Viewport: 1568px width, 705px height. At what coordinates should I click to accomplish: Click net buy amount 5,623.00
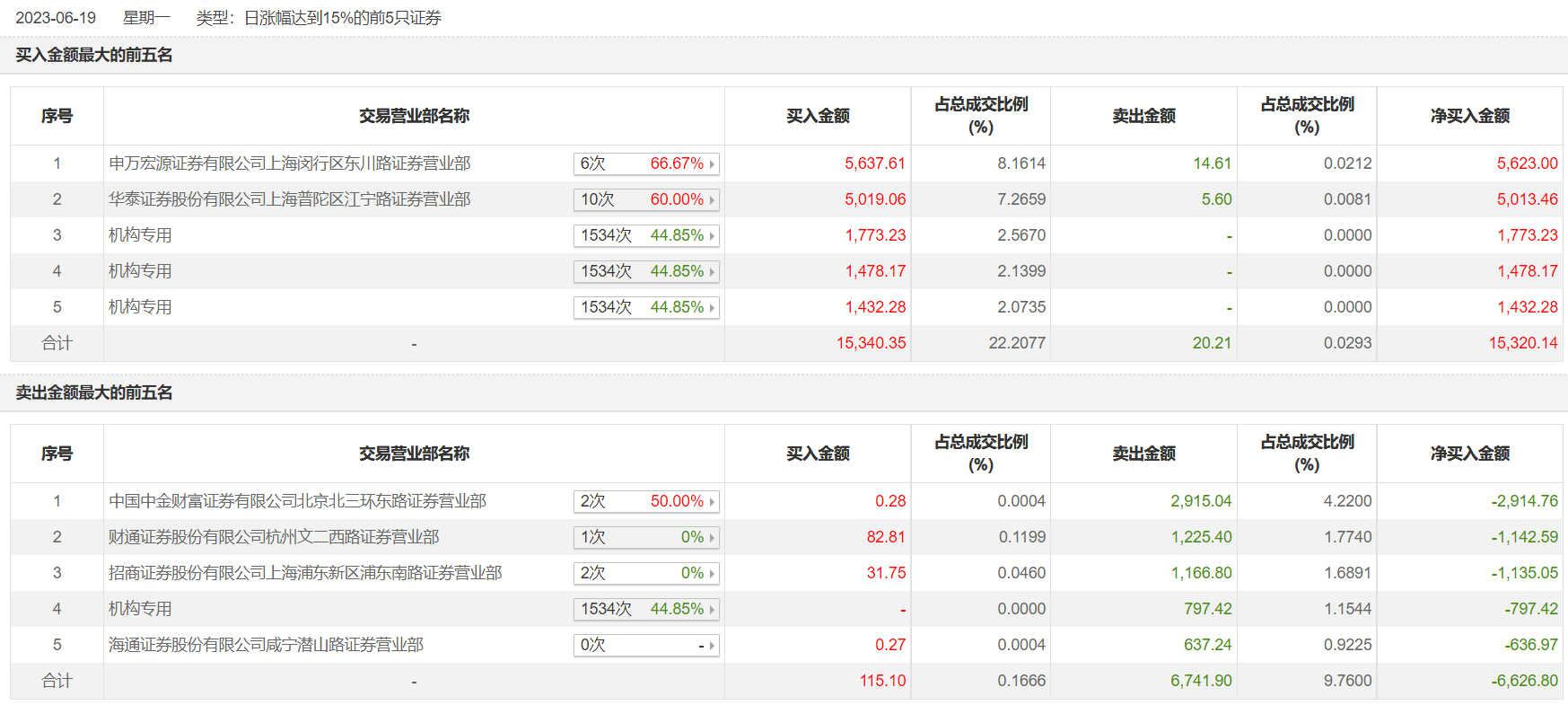click(x=1528, y=163)
